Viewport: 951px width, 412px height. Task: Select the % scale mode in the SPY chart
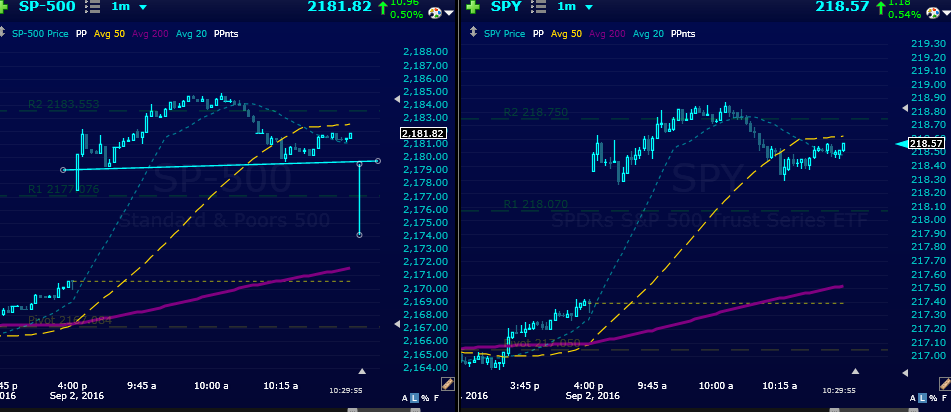[x=933, y=398]
